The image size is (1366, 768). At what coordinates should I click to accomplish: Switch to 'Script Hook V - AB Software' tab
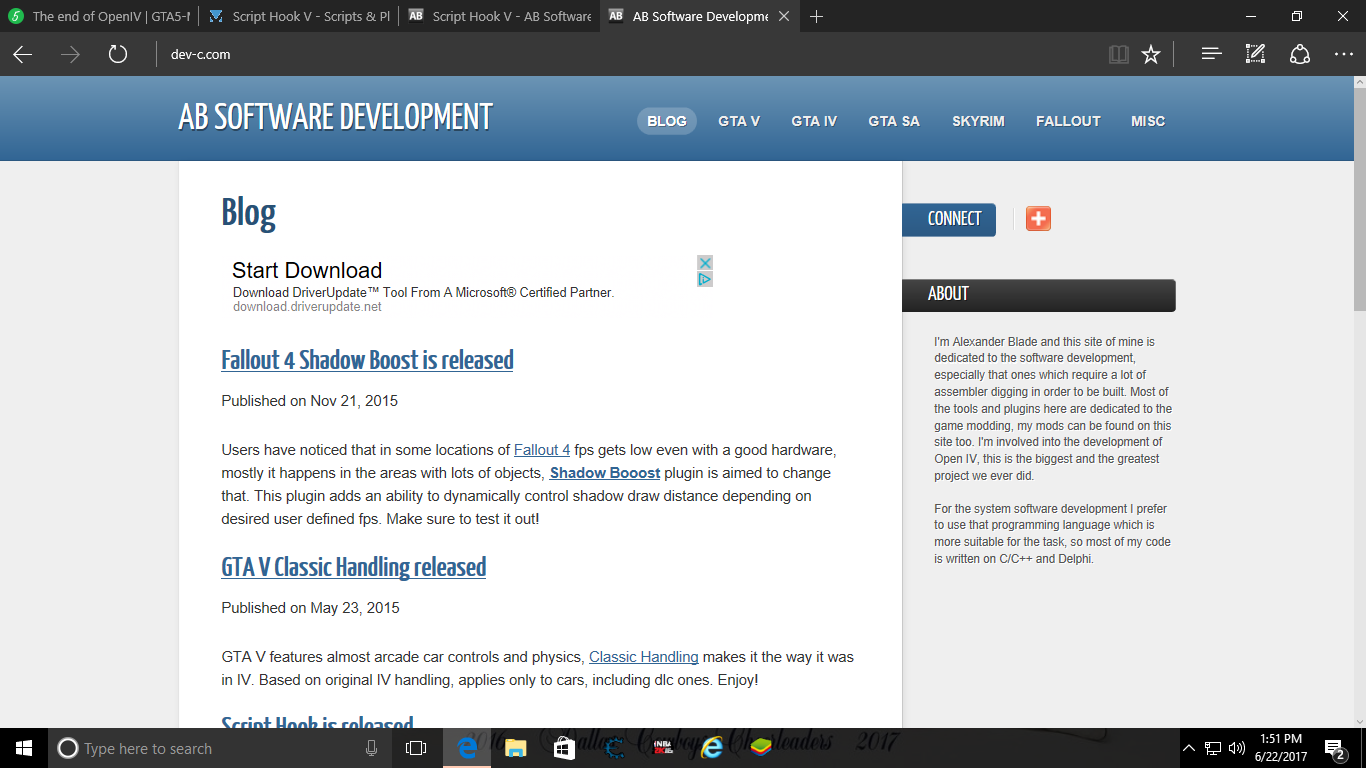coord(500,16)
